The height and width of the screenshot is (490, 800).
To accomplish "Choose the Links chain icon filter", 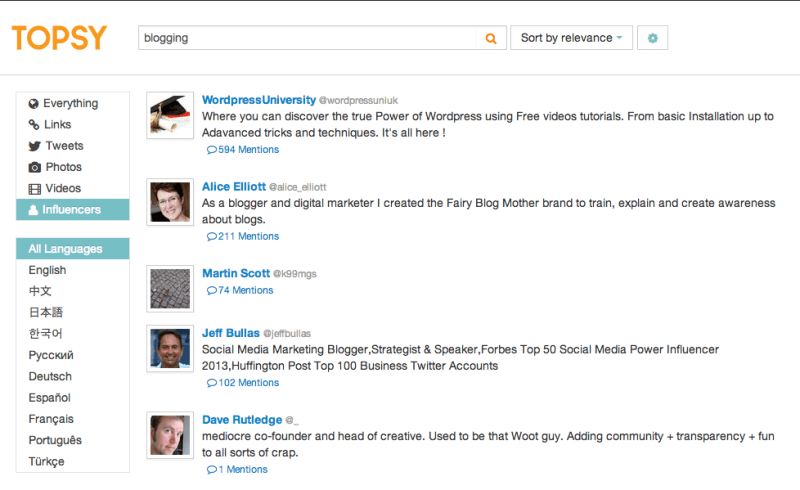I will click(34, 125).
